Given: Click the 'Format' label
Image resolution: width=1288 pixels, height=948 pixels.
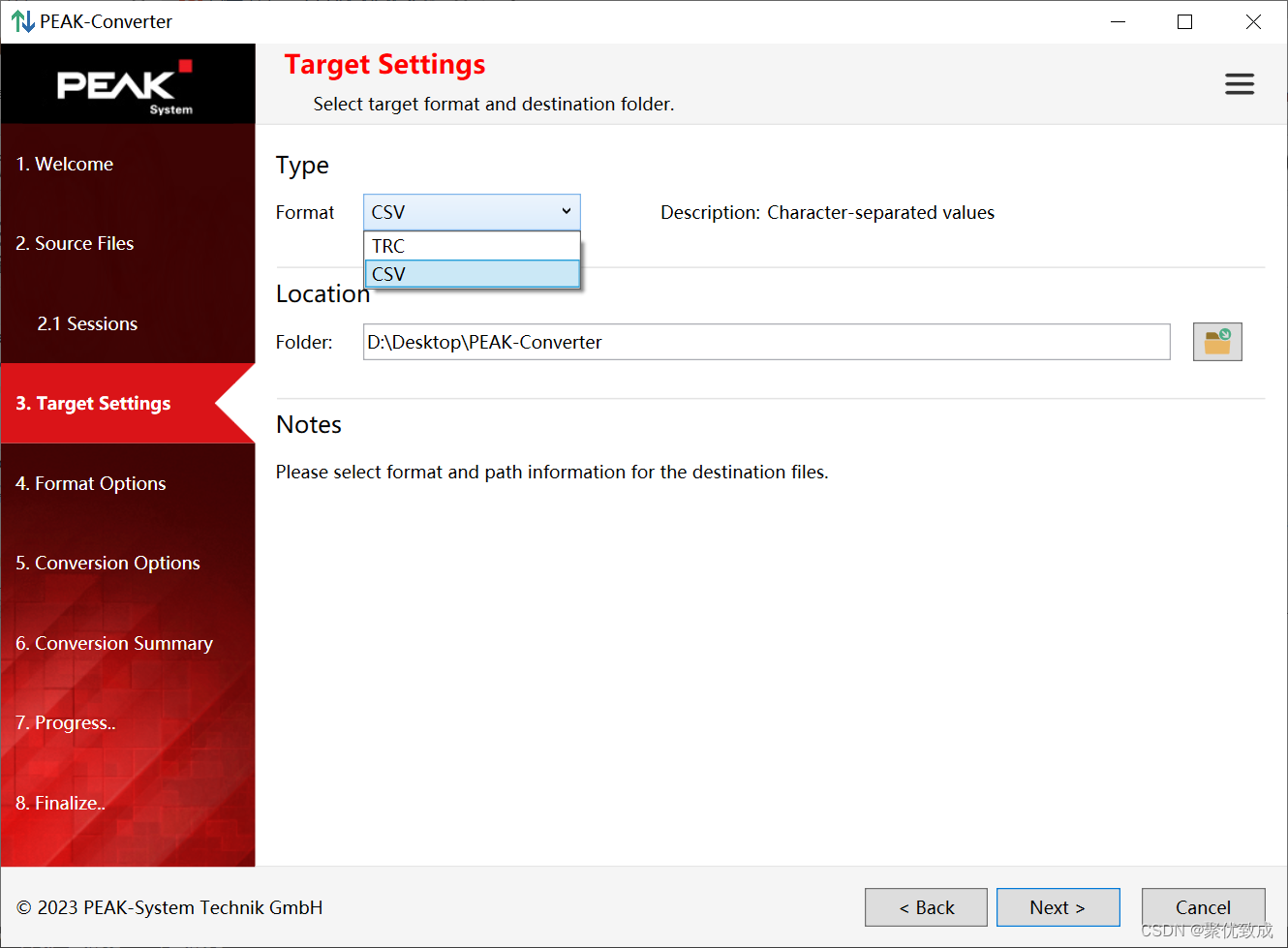Looking at the screenshot, I should click(x=305, y=212).
